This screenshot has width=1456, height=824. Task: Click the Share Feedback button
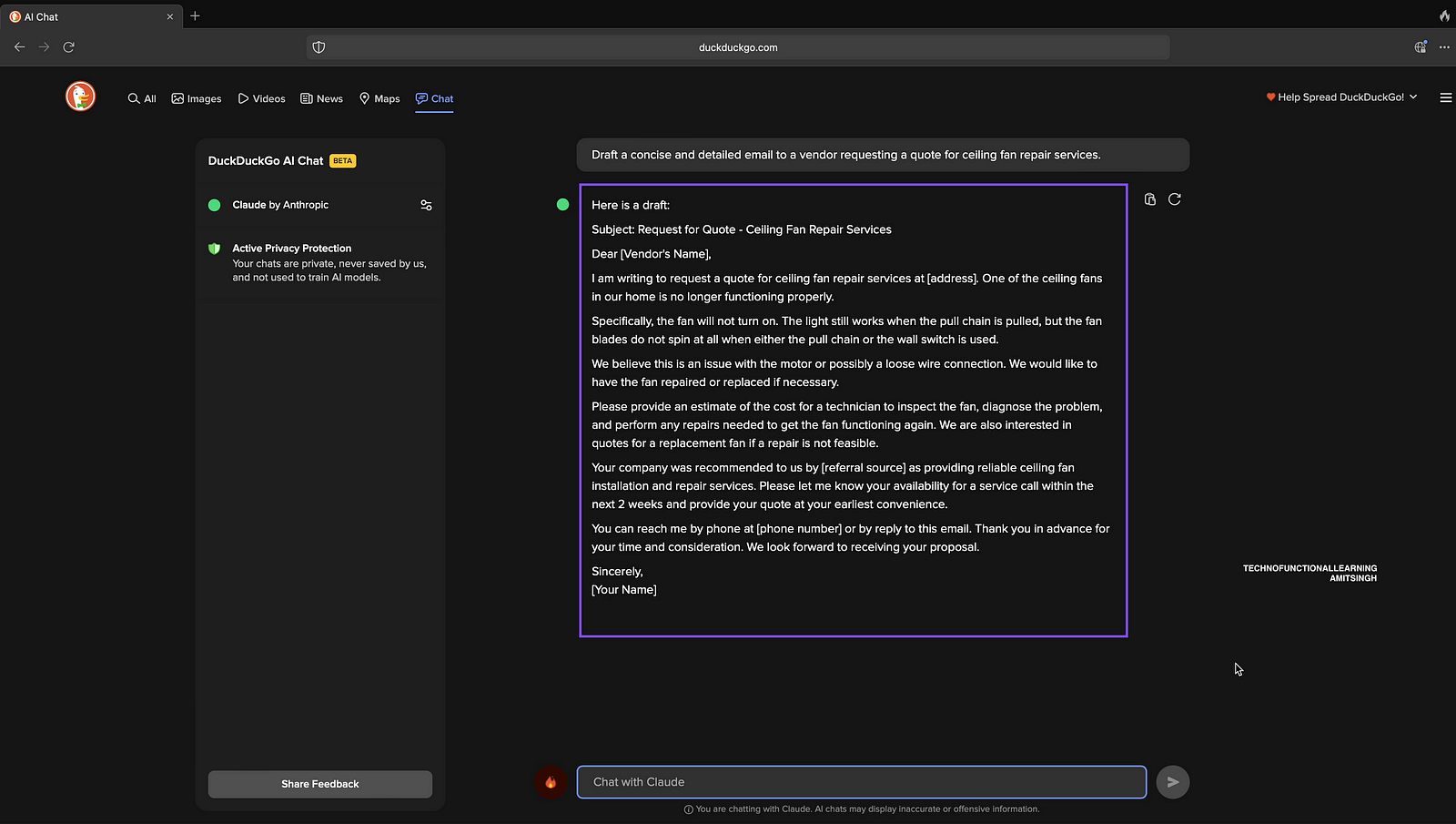point(320,784)
